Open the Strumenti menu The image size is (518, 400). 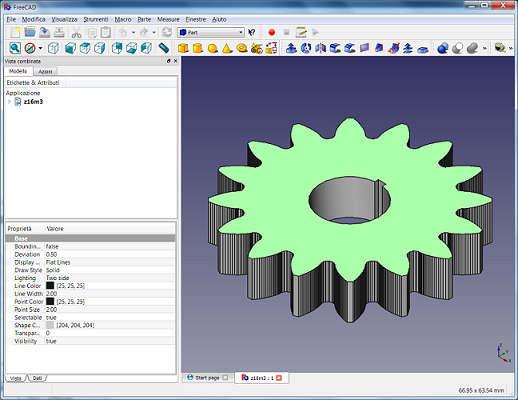96,20
